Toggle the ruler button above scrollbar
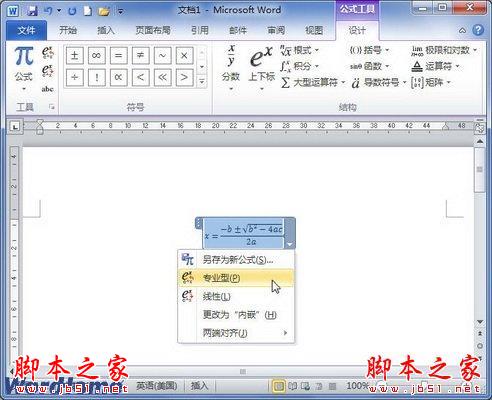 coord(480,128)
